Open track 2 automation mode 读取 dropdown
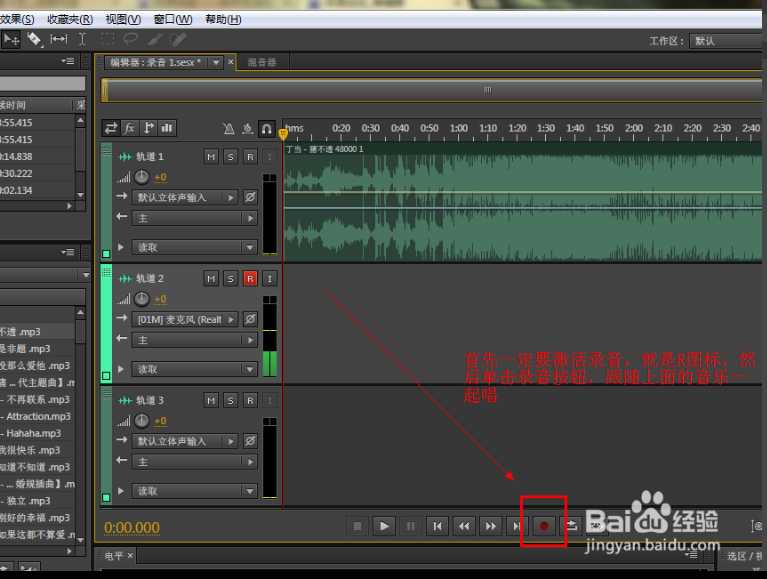The image size is (767, 579). point(195,369)
